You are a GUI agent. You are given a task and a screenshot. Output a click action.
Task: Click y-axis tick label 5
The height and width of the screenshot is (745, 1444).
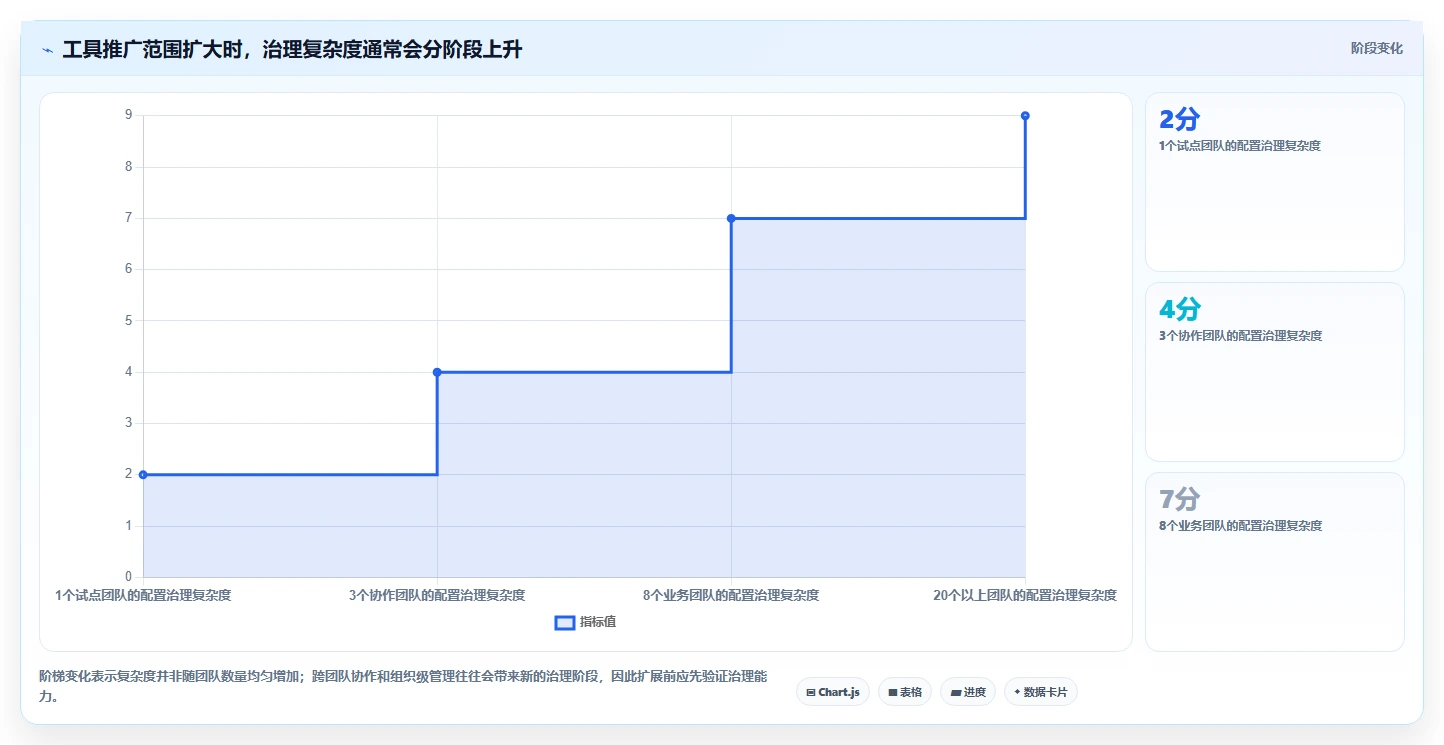(x=128, y=321)
